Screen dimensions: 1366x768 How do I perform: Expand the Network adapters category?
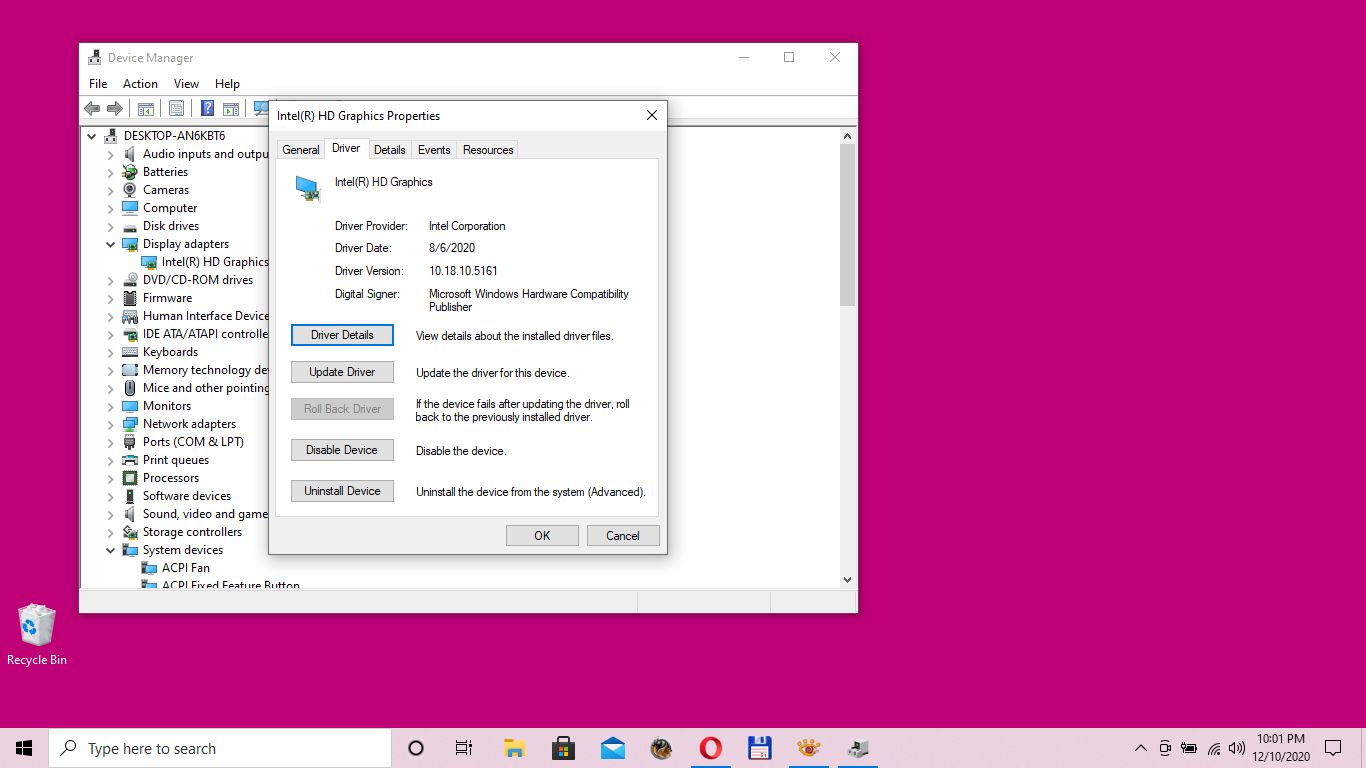click(111, 424)
